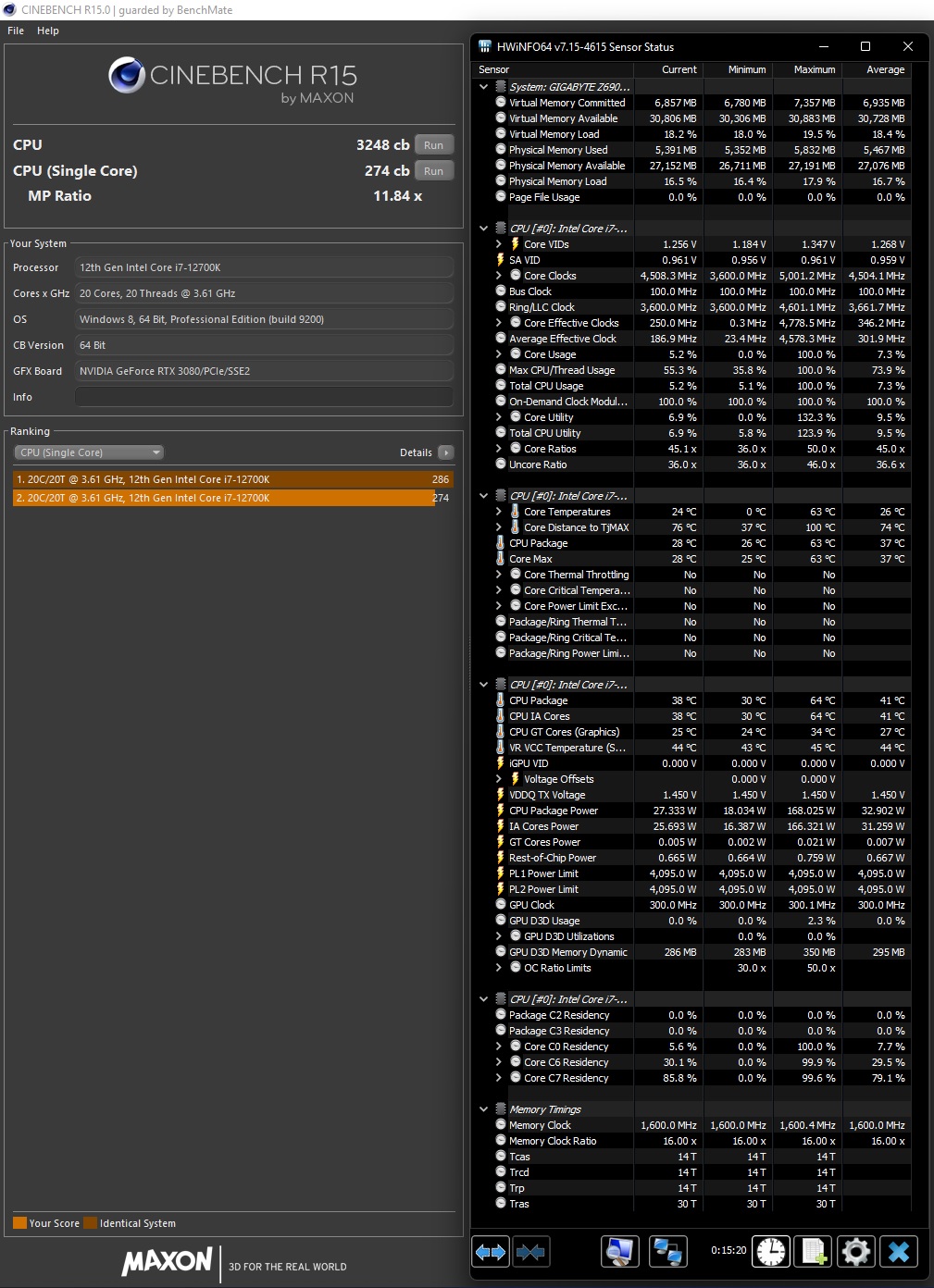Open the sensor summary monitor icon
Image resolution: width=934 pixels, height=1288 pixels.
point(620,1252)
